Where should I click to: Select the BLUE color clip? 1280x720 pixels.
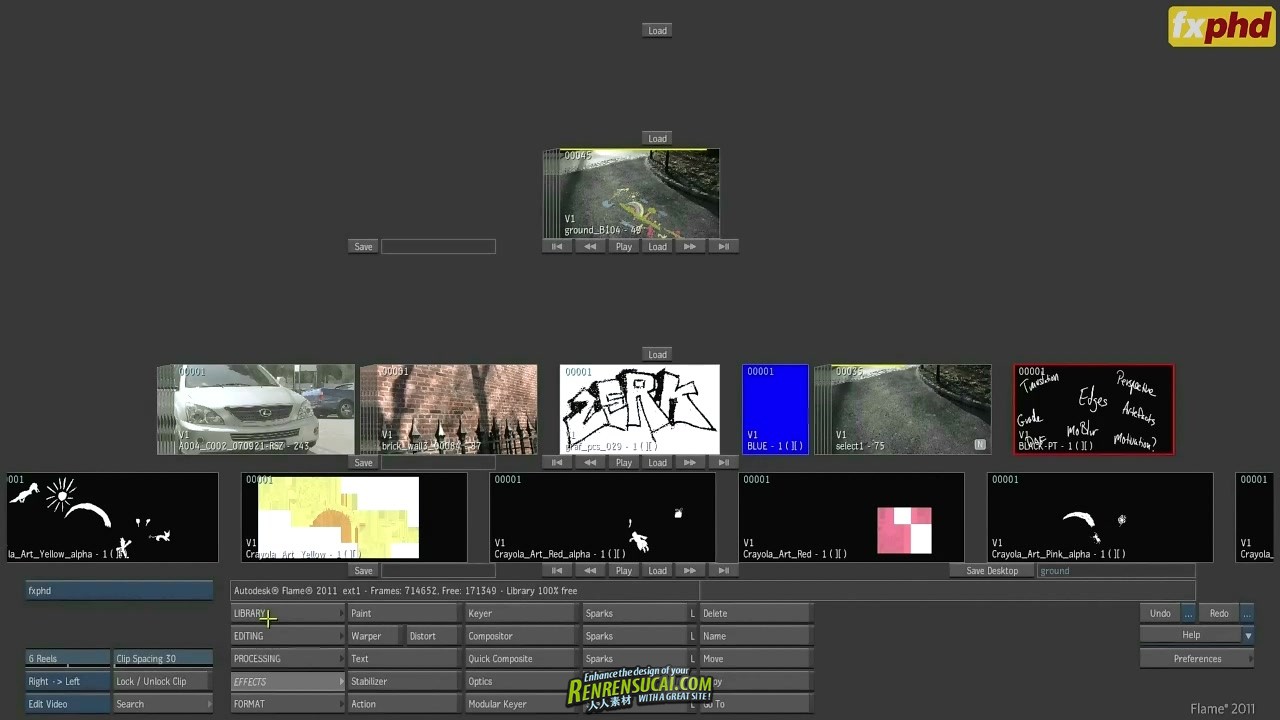click(x=775, y=409)
